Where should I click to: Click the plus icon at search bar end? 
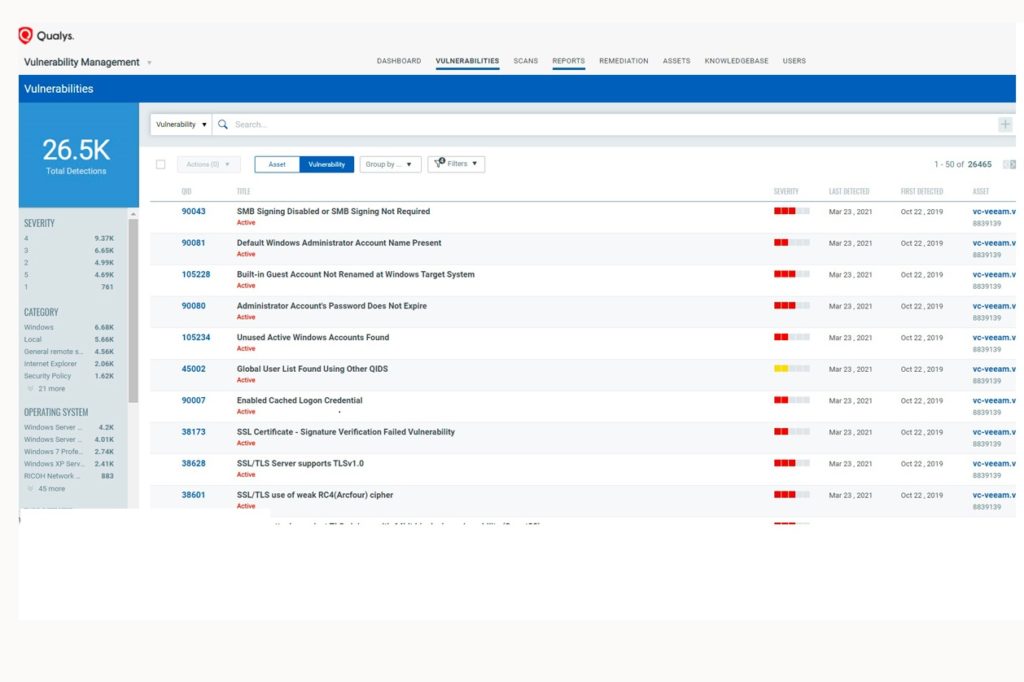(x=1005, y=124)
